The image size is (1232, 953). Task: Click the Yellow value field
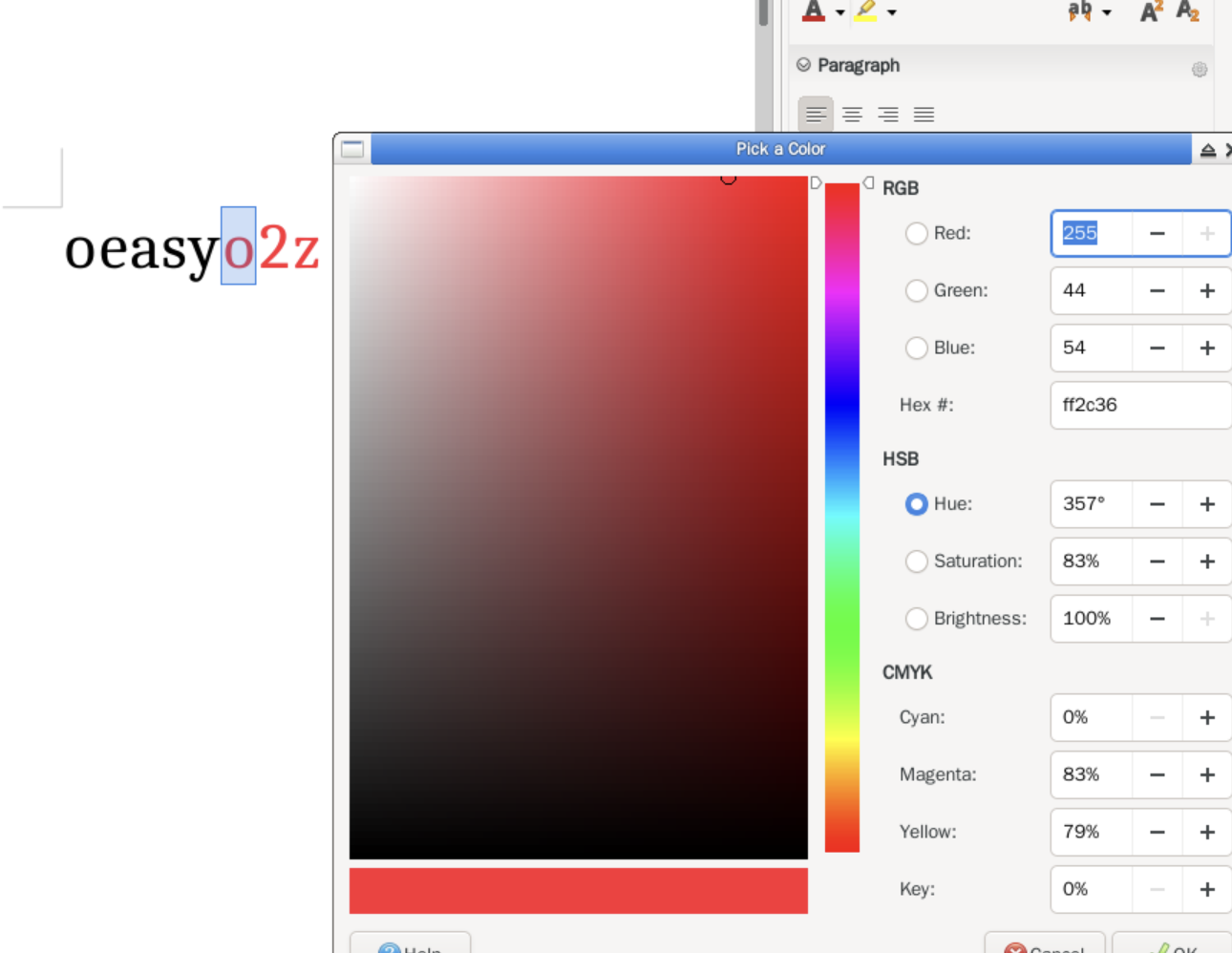(1092, 832)
